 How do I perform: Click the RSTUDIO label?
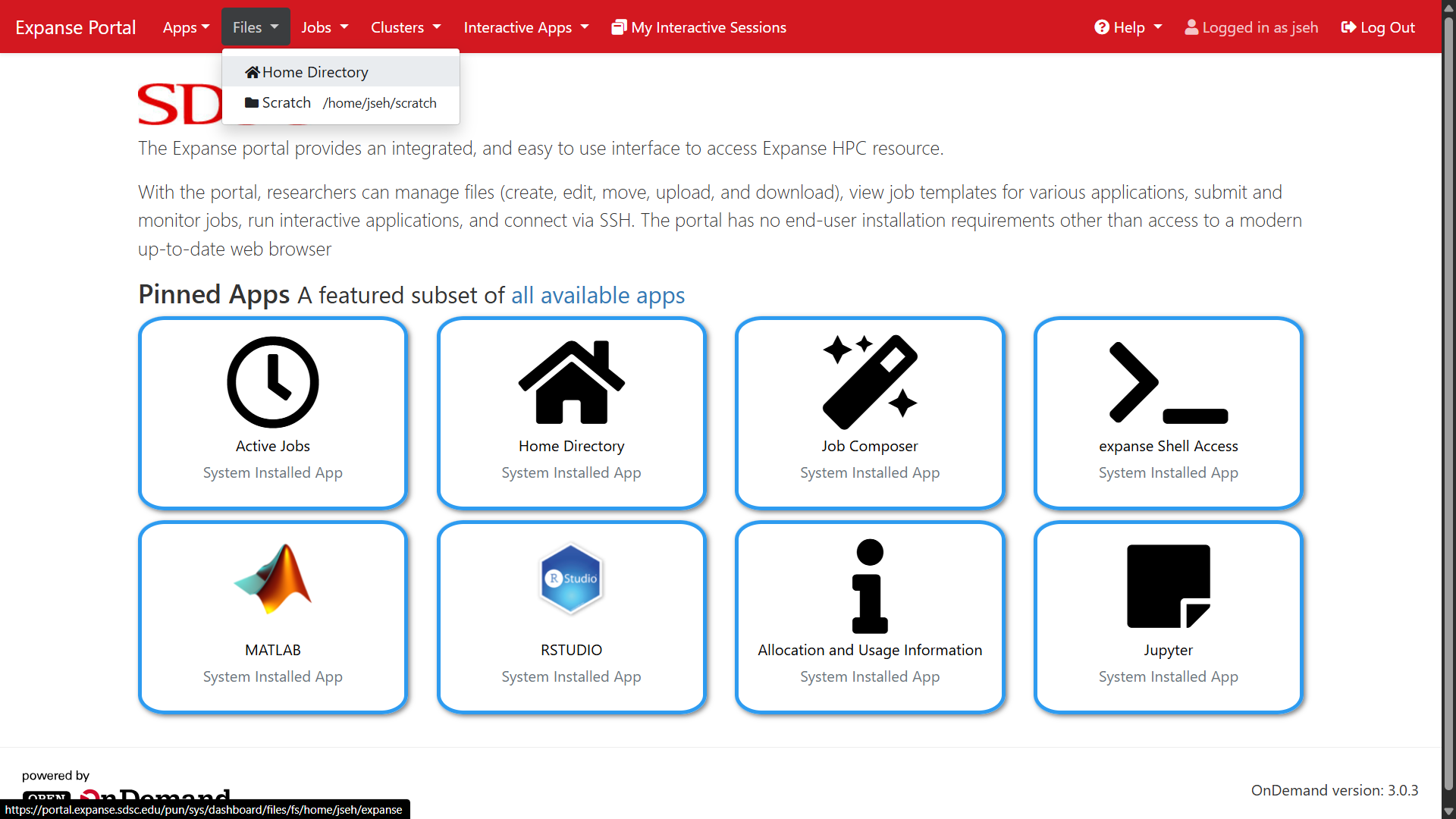(x=571, y=650)
